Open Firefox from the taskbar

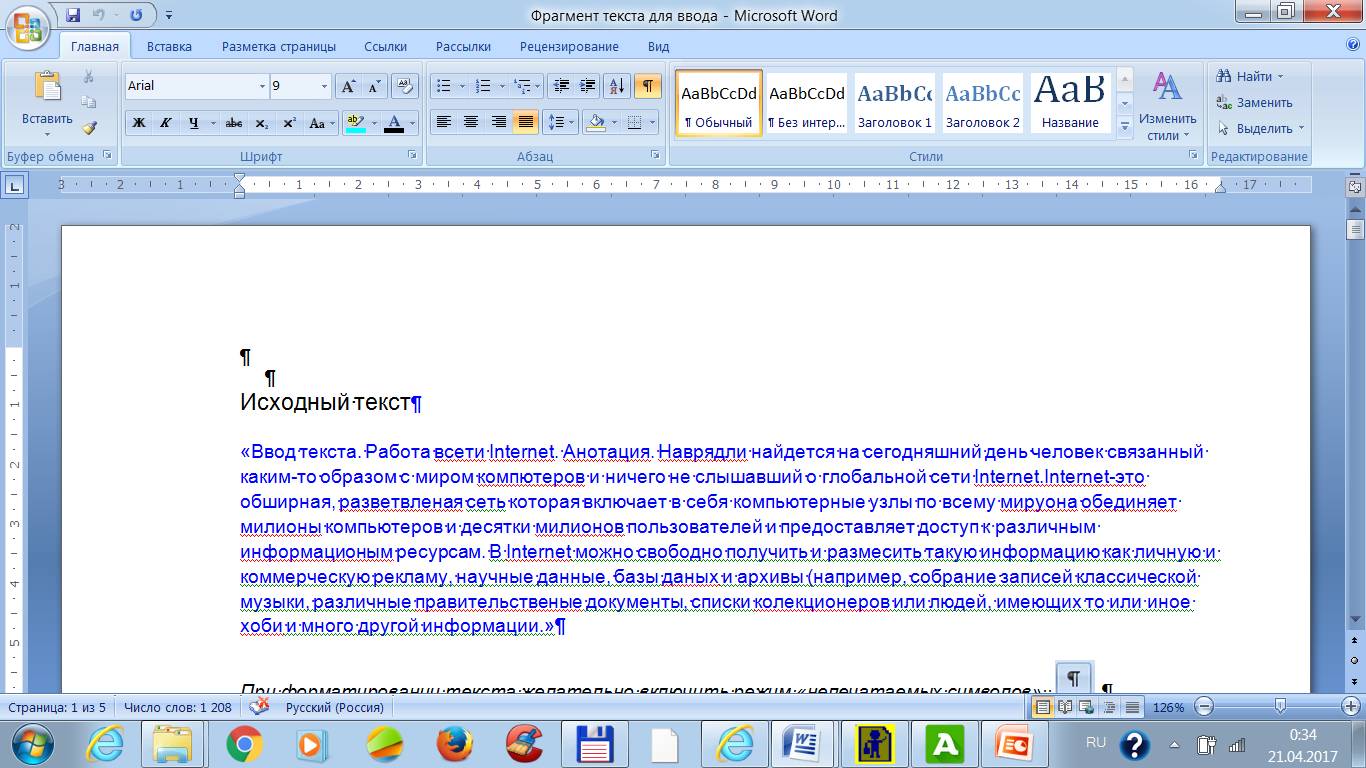click(454, 744)
